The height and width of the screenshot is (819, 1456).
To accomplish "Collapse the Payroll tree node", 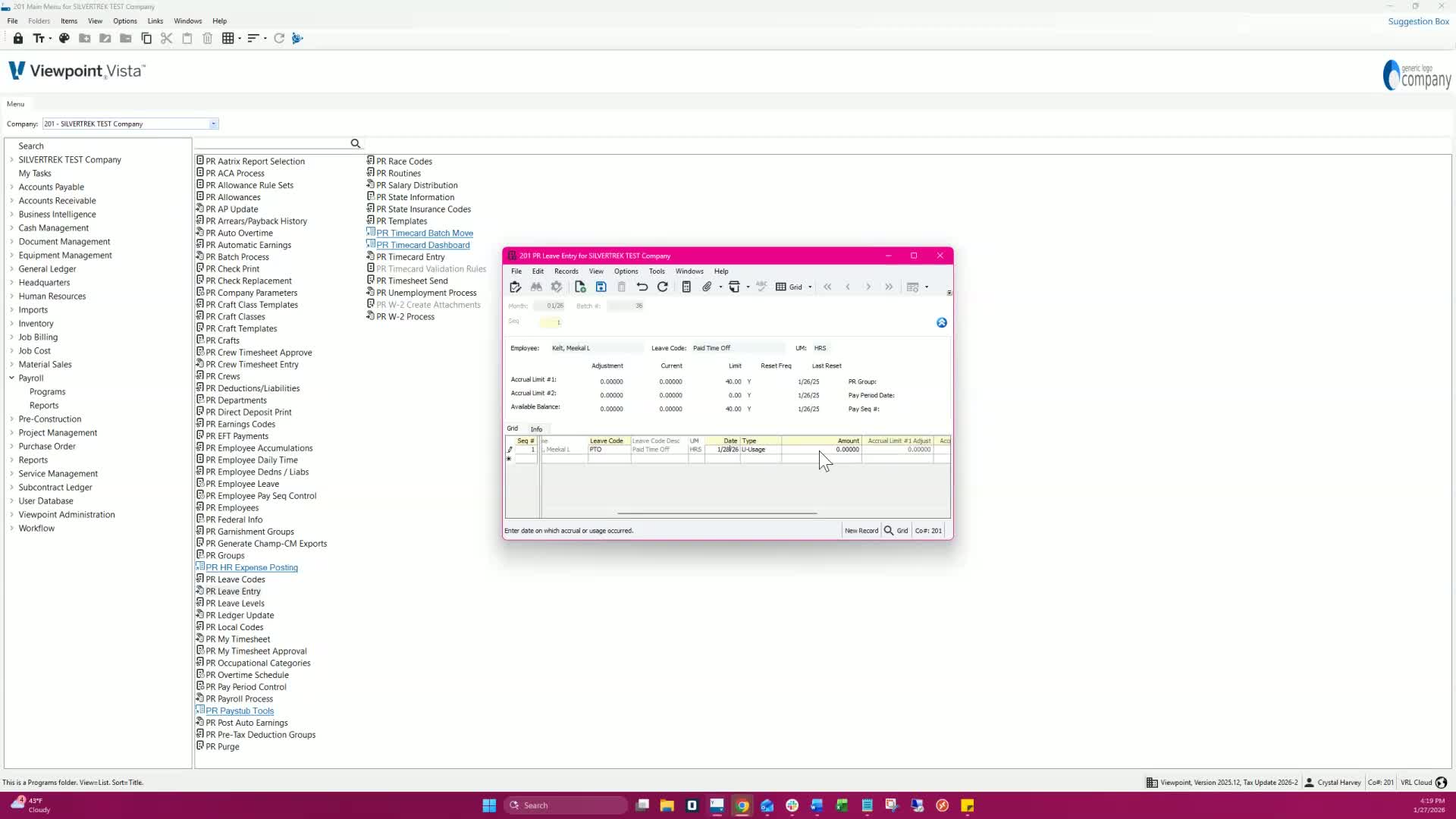I will pyautogui.click(x=11, y=378).
